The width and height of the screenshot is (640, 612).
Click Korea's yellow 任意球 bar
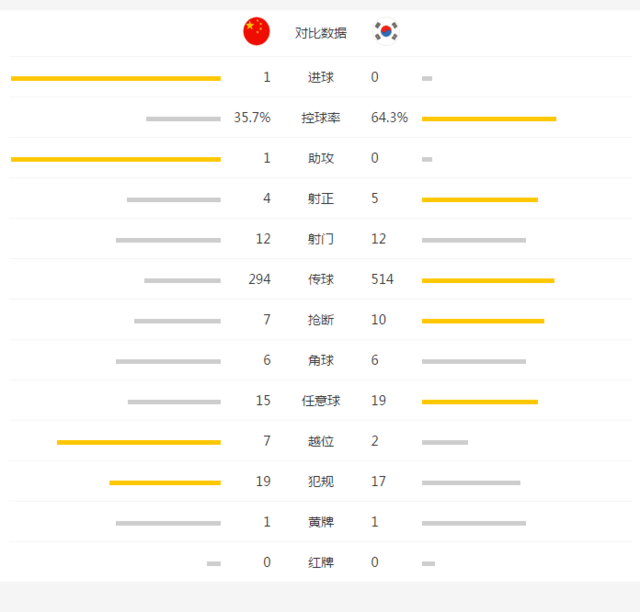479,401
